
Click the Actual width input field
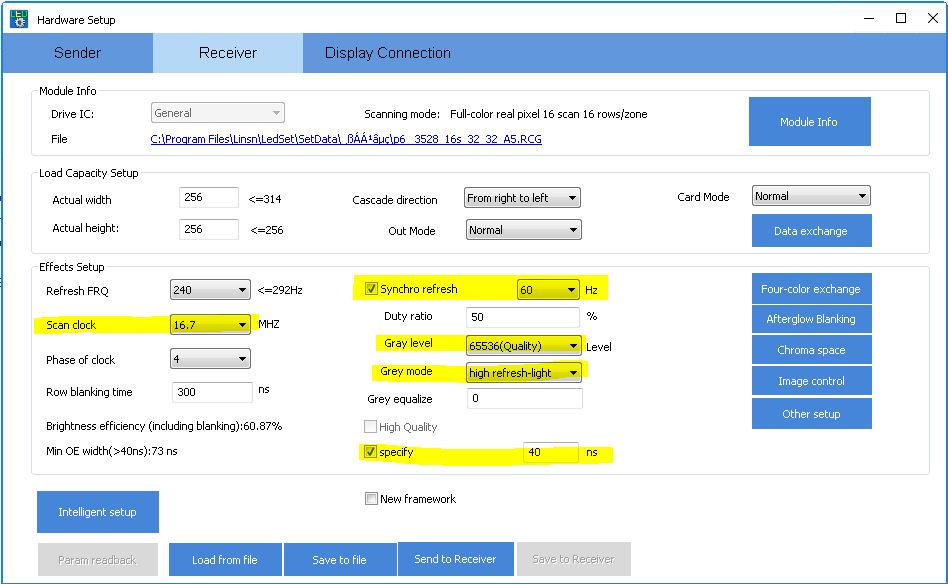click(208, 198)
